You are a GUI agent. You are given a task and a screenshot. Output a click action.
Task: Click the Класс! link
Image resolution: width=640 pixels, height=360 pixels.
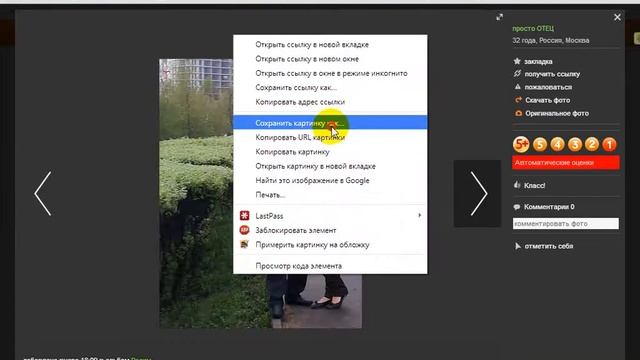coord(535,185)
